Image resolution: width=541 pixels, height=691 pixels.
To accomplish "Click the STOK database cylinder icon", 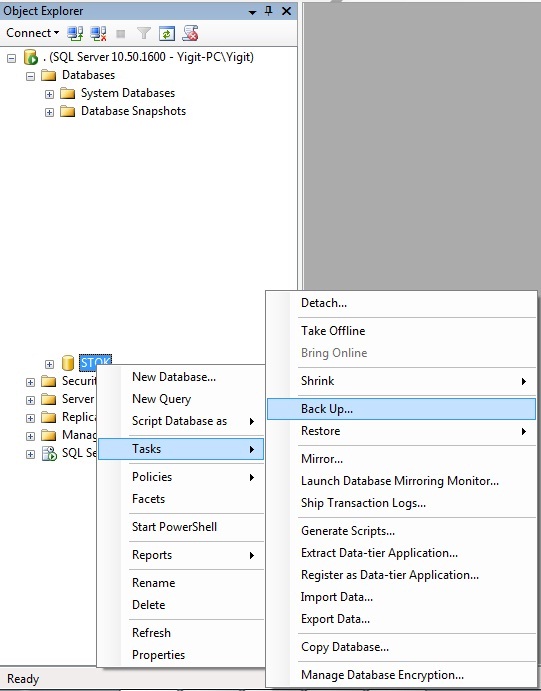I will [67, 363].
